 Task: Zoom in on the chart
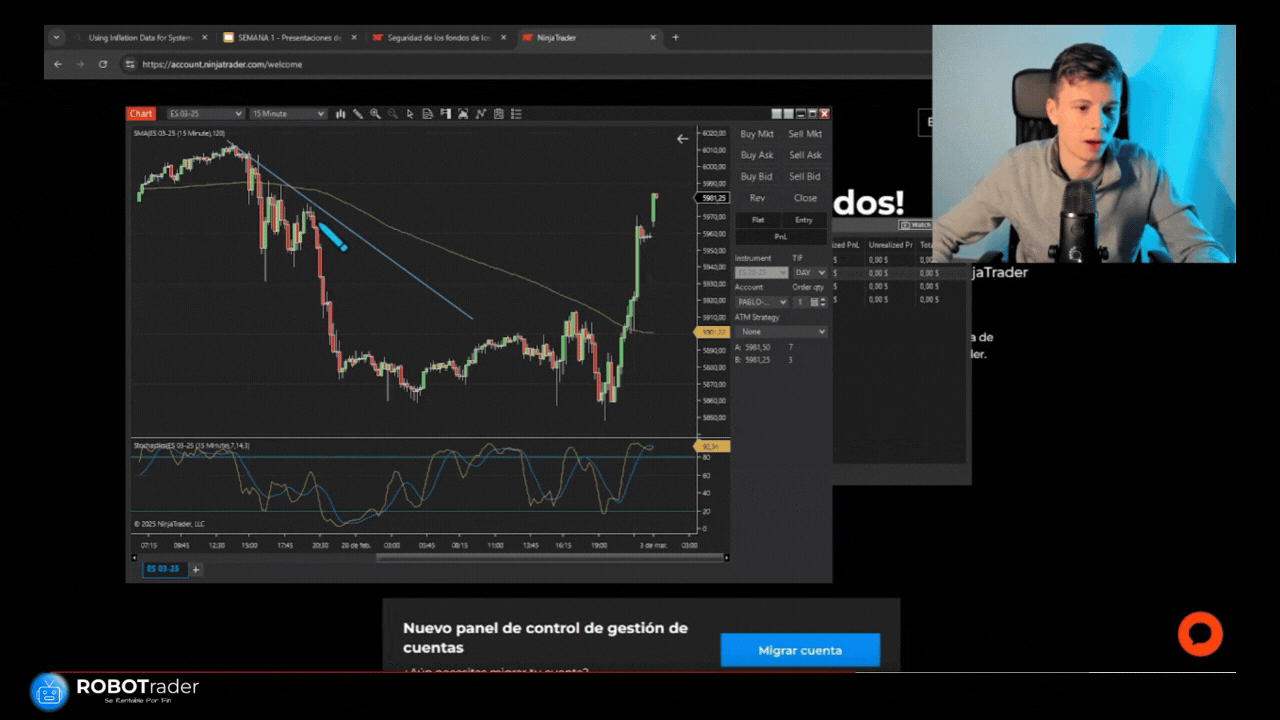375,114
